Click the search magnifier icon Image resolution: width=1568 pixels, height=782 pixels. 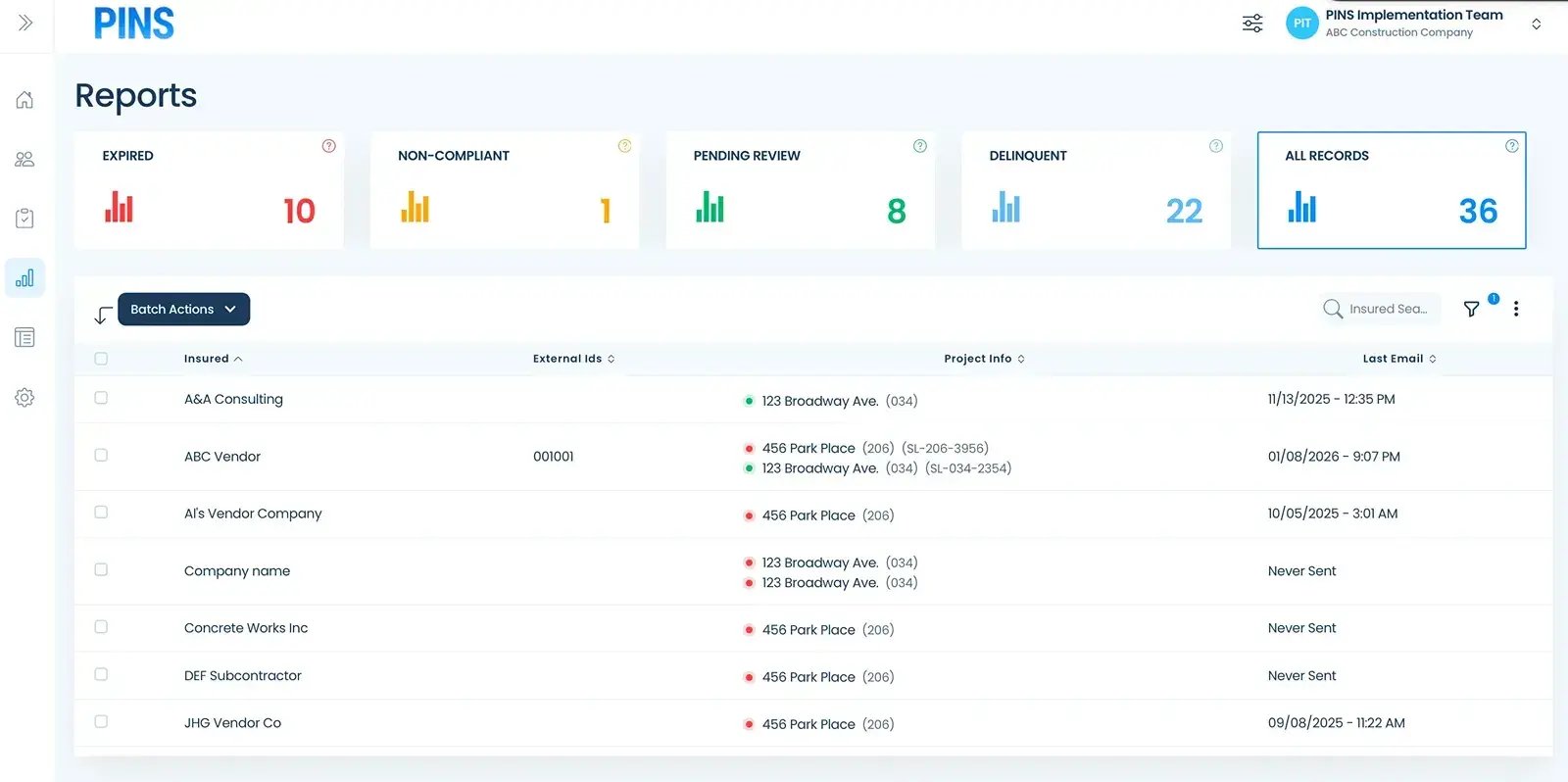point(1333,309)
